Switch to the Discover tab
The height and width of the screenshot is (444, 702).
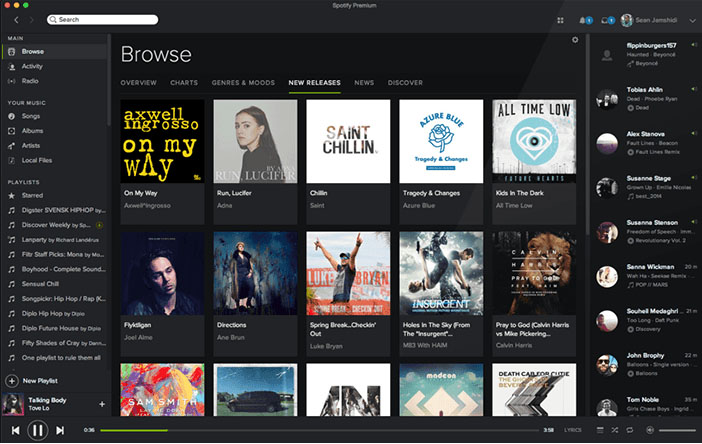tap(405, 83)
